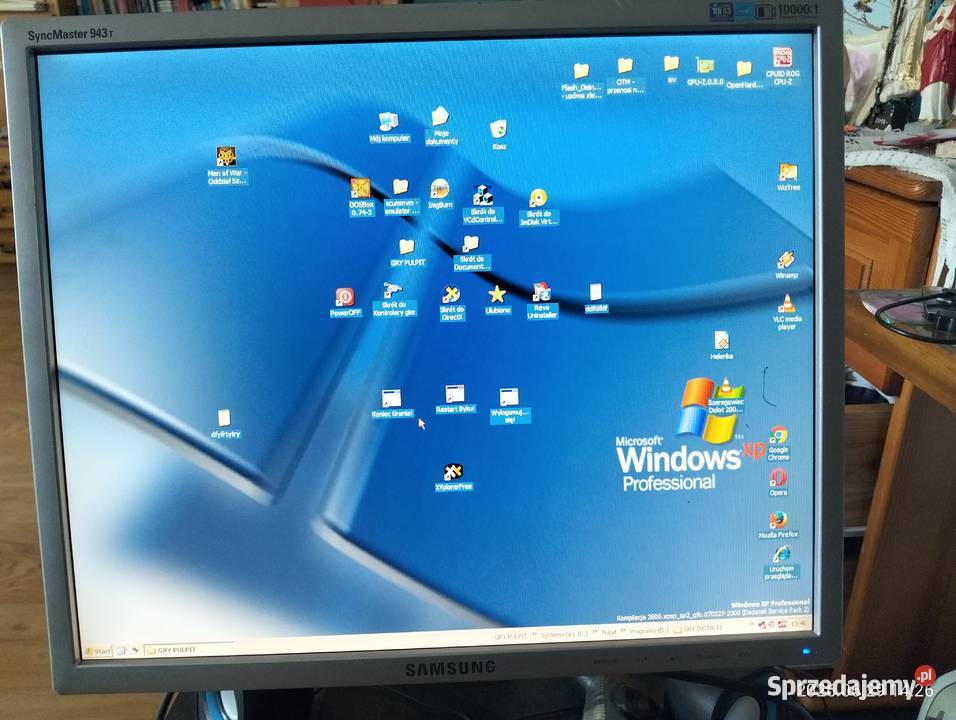The width and height of the screenshot is (956, 720).
Task: Launch WizTree from the desktop
Action: click(788, 177)
